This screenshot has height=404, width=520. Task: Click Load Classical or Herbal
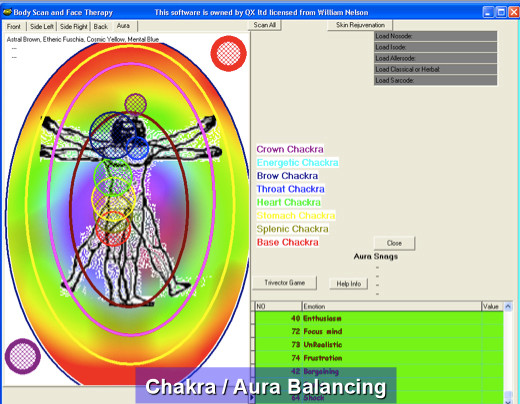pos(435,69)
